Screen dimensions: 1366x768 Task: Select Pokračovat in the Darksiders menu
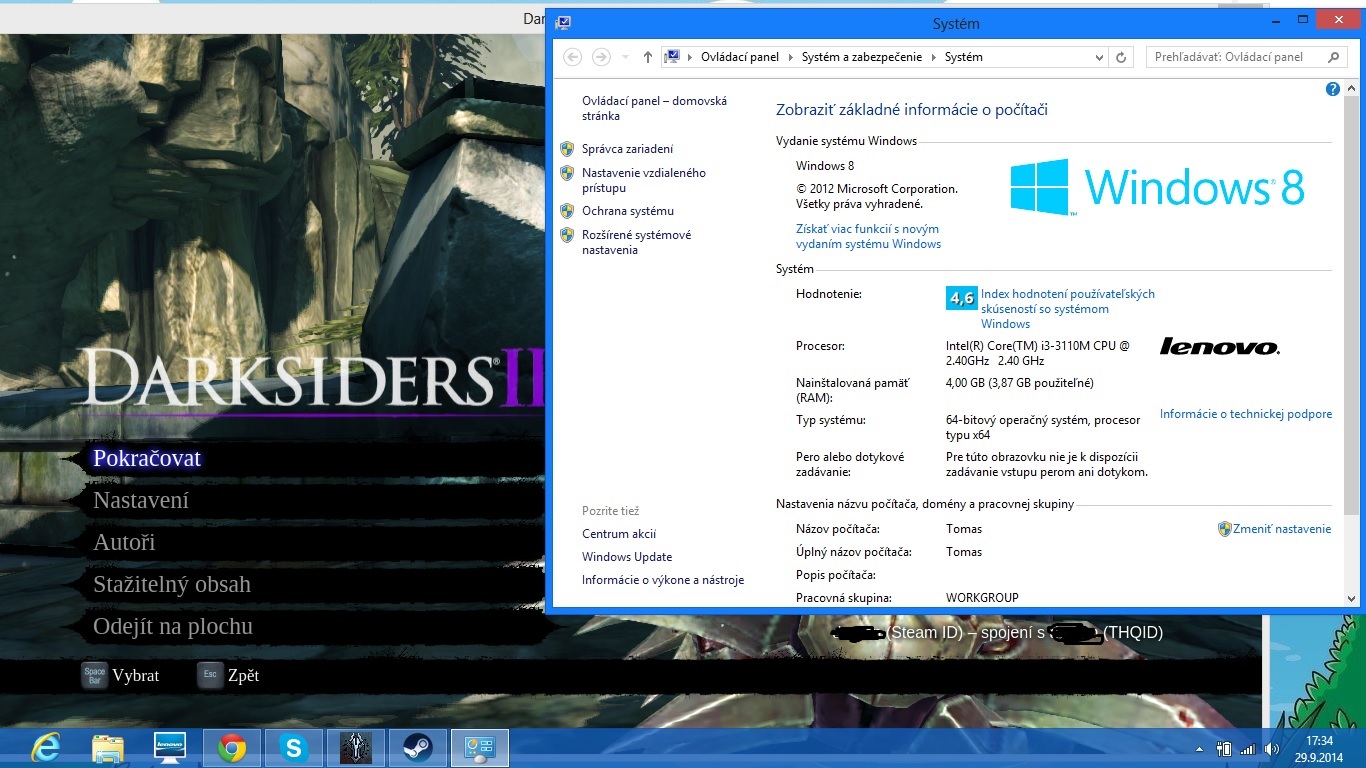pyautogui.click(x=147, y=458)
